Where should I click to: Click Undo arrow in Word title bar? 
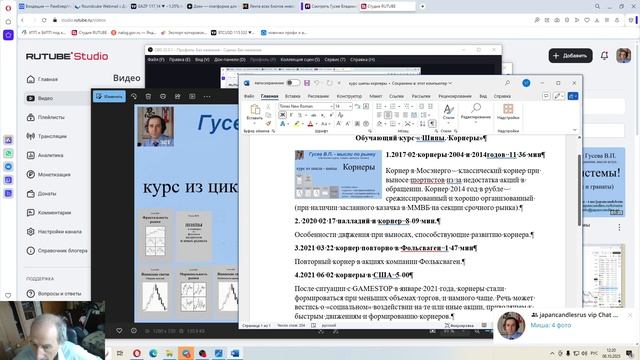[x=317, y=83]
